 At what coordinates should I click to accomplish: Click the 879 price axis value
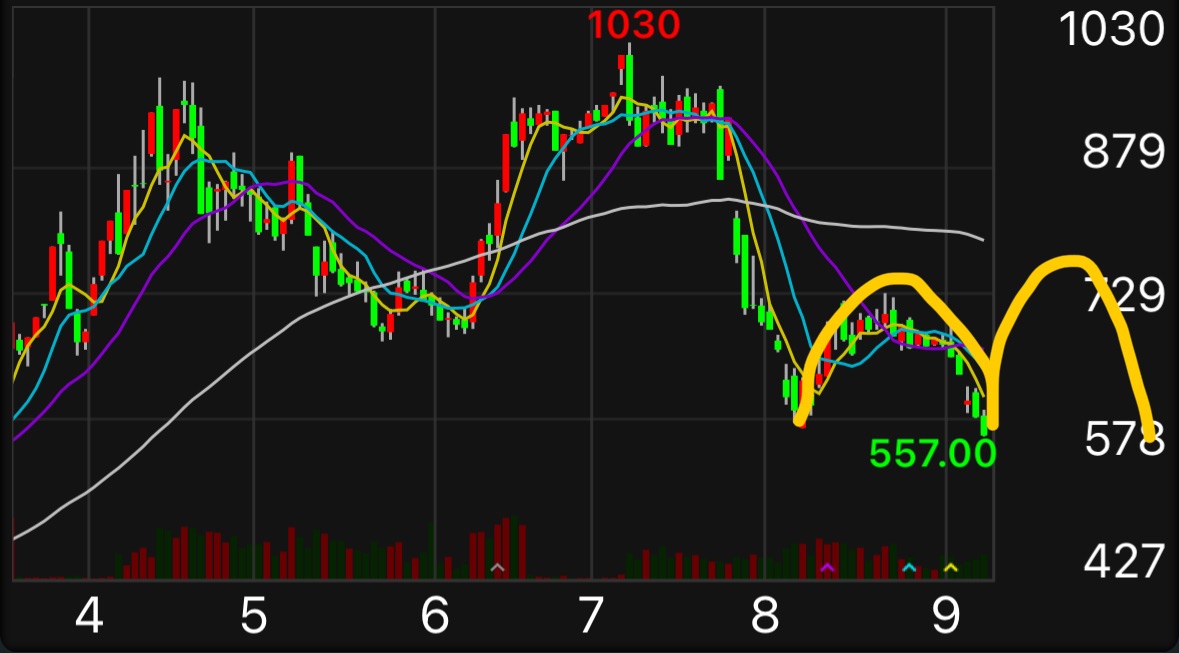click(x=1123, y=153)
